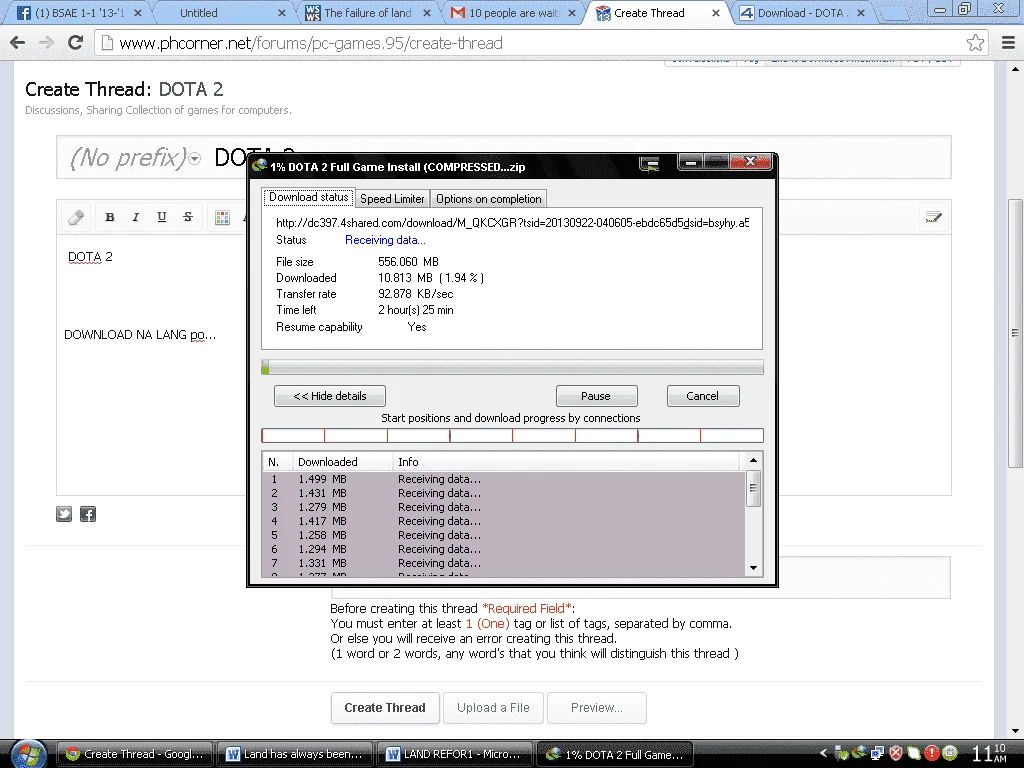Screen dimensions: 1024x768
Task: Switch to the Download - DOTA tab
Action: point(800,13)
